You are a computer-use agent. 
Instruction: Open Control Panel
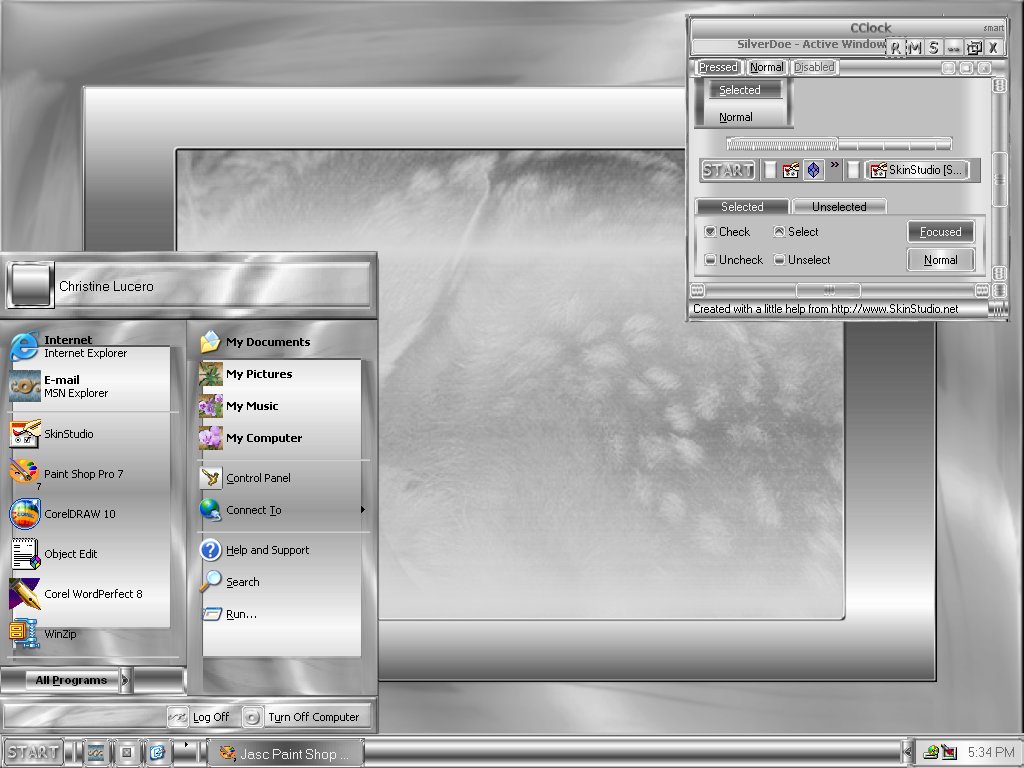tap(258, 478)
